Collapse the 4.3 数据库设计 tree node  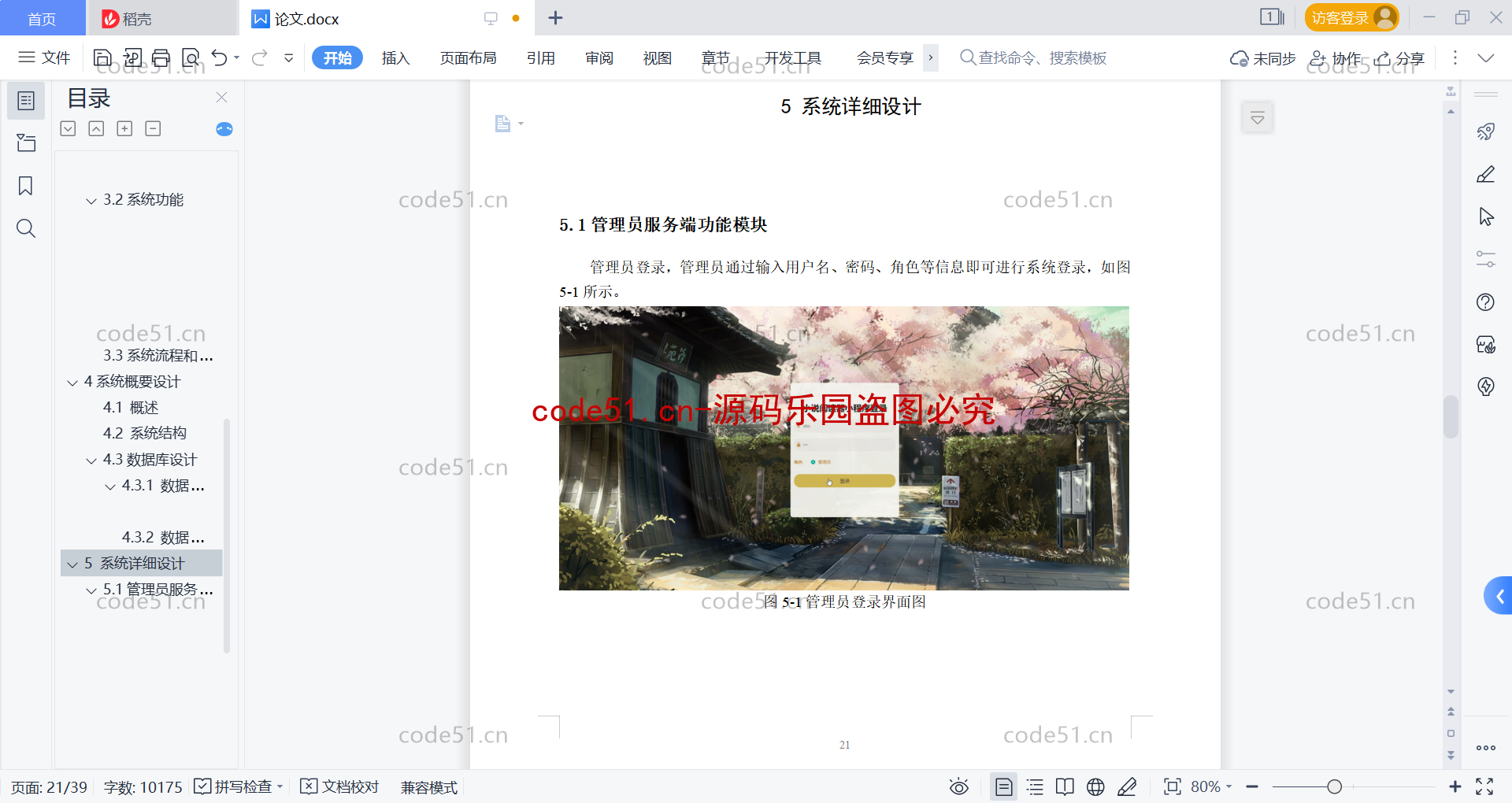click(91, 461)
